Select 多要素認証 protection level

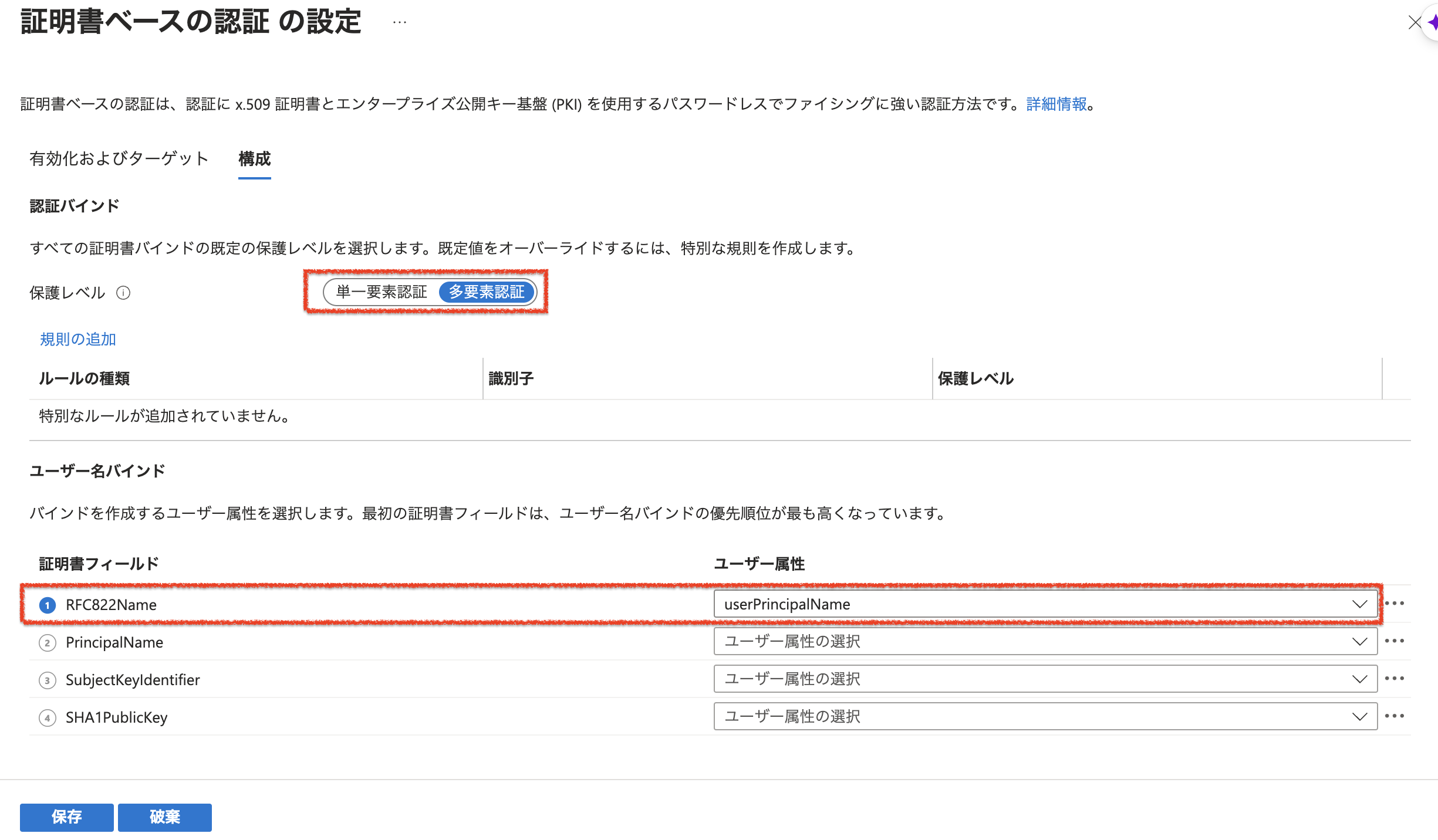(487, 292)
